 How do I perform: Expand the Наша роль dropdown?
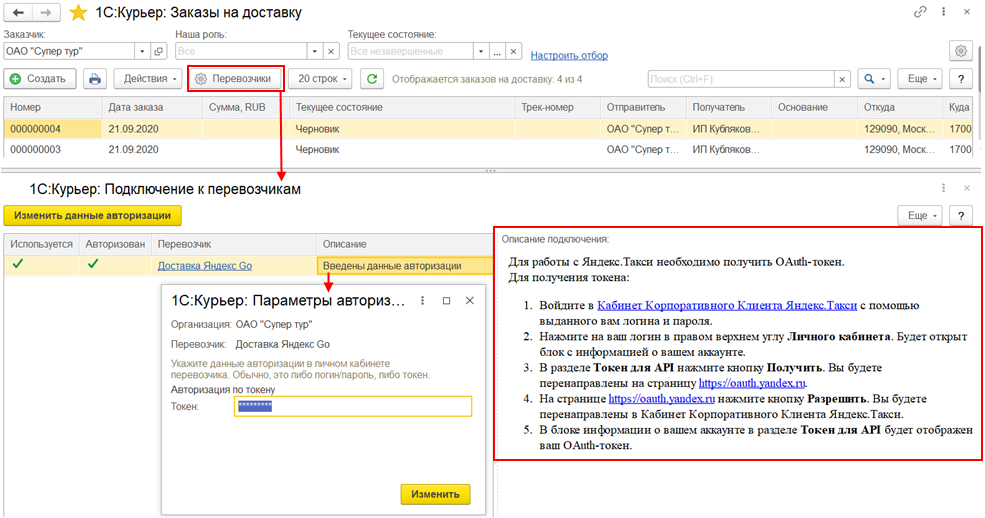pos(315,51)
